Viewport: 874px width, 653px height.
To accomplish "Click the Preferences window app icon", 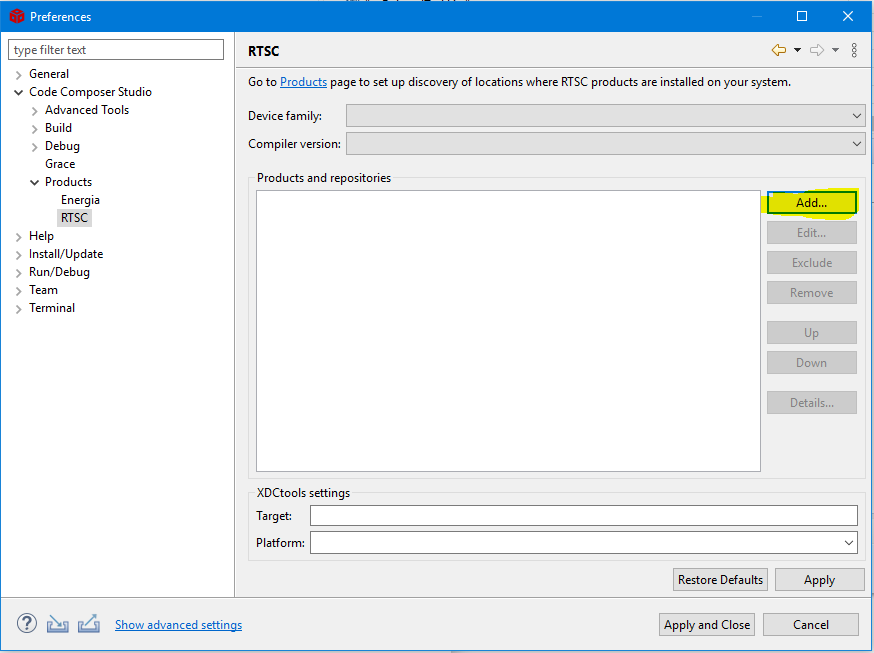I will (17, 16).
